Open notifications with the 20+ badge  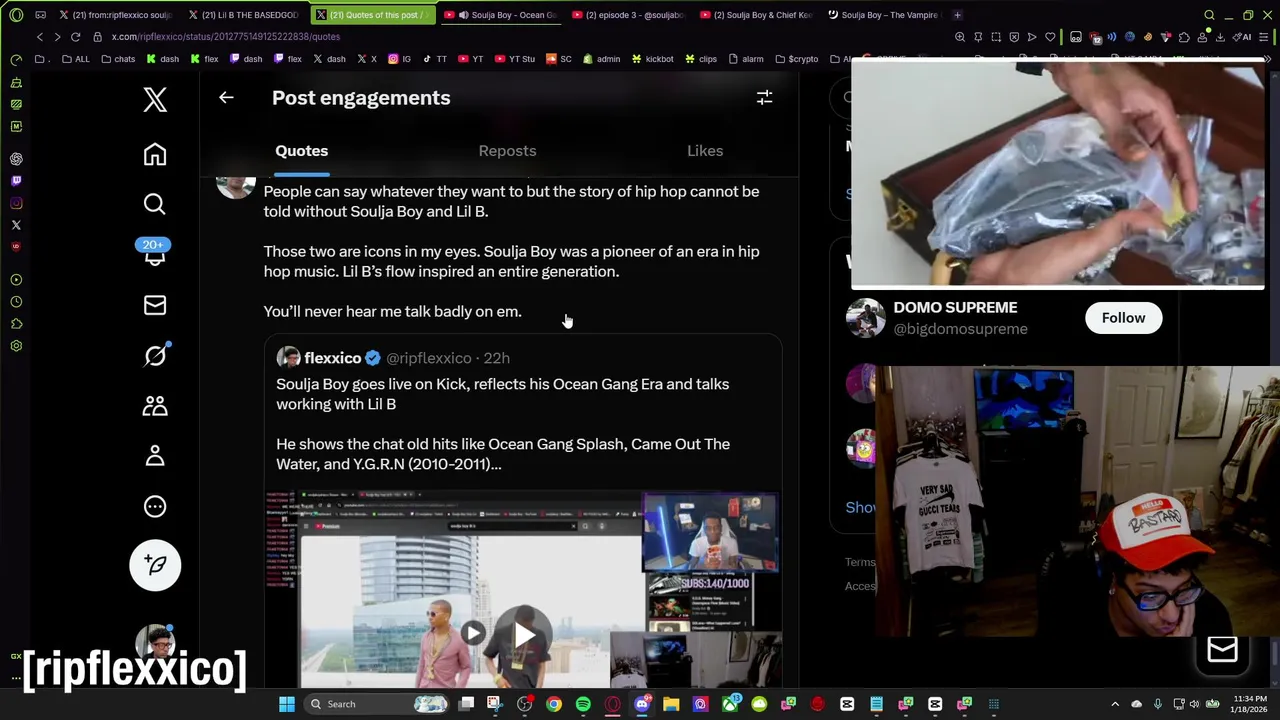[x=154, y=252]
